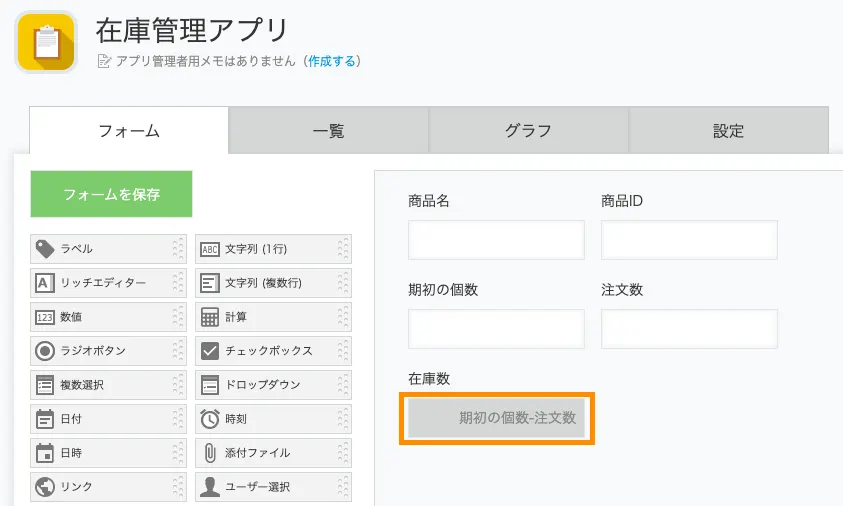Click the Time (時刻) clock icon
The image size is (843, 506).
[x=210, y=419]
